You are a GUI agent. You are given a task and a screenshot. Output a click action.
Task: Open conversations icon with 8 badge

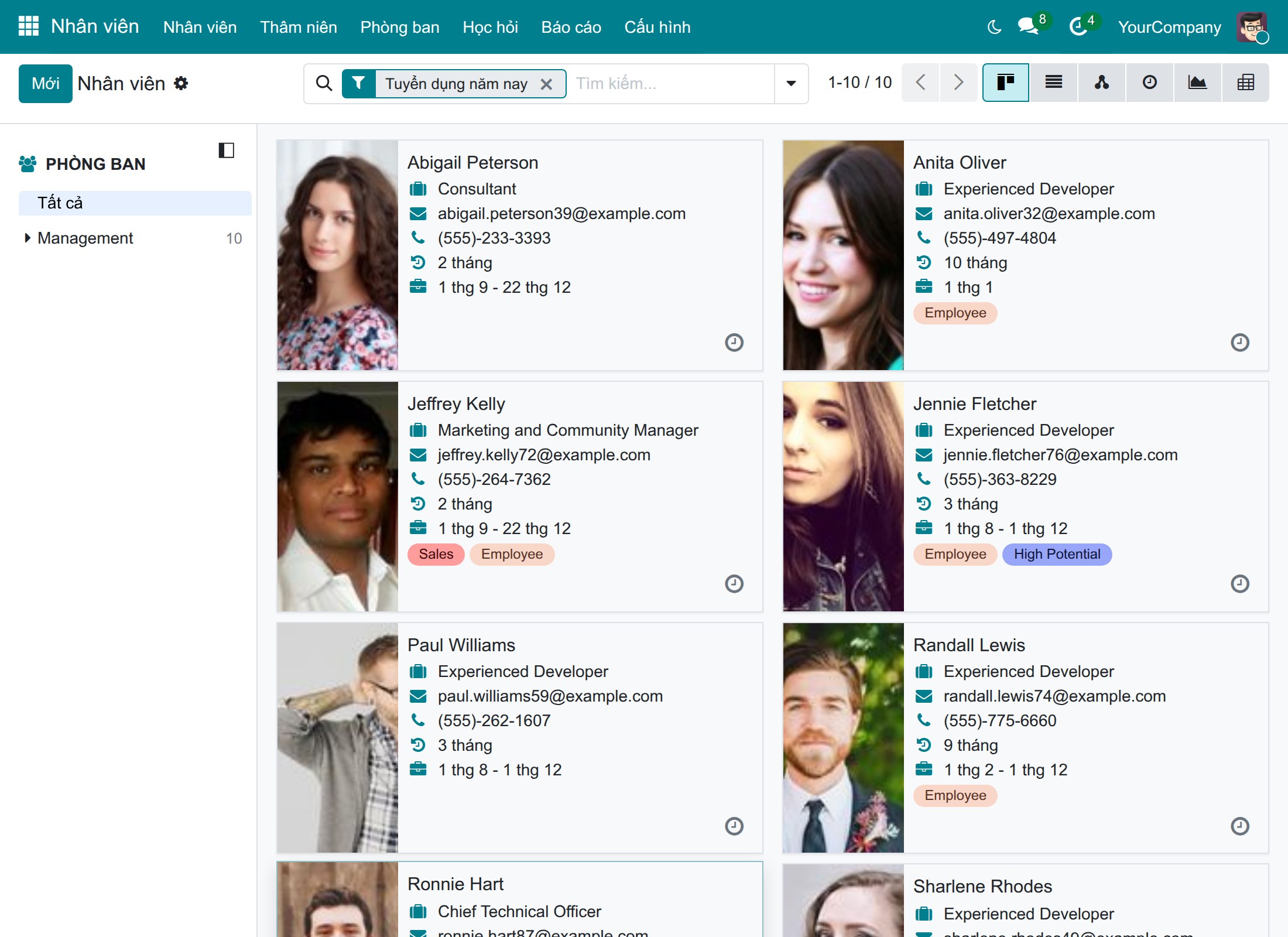pos(1029,26)
